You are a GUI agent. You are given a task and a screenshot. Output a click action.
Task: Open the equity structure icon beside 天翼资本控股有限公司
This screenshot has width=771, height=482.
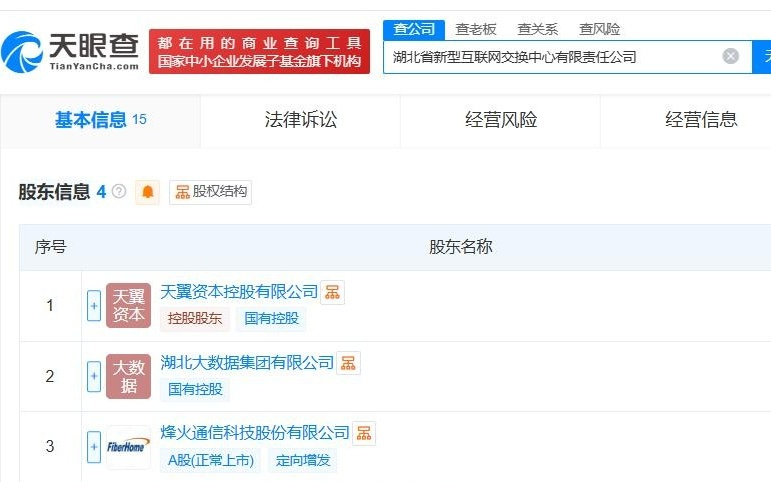[332, 293]
